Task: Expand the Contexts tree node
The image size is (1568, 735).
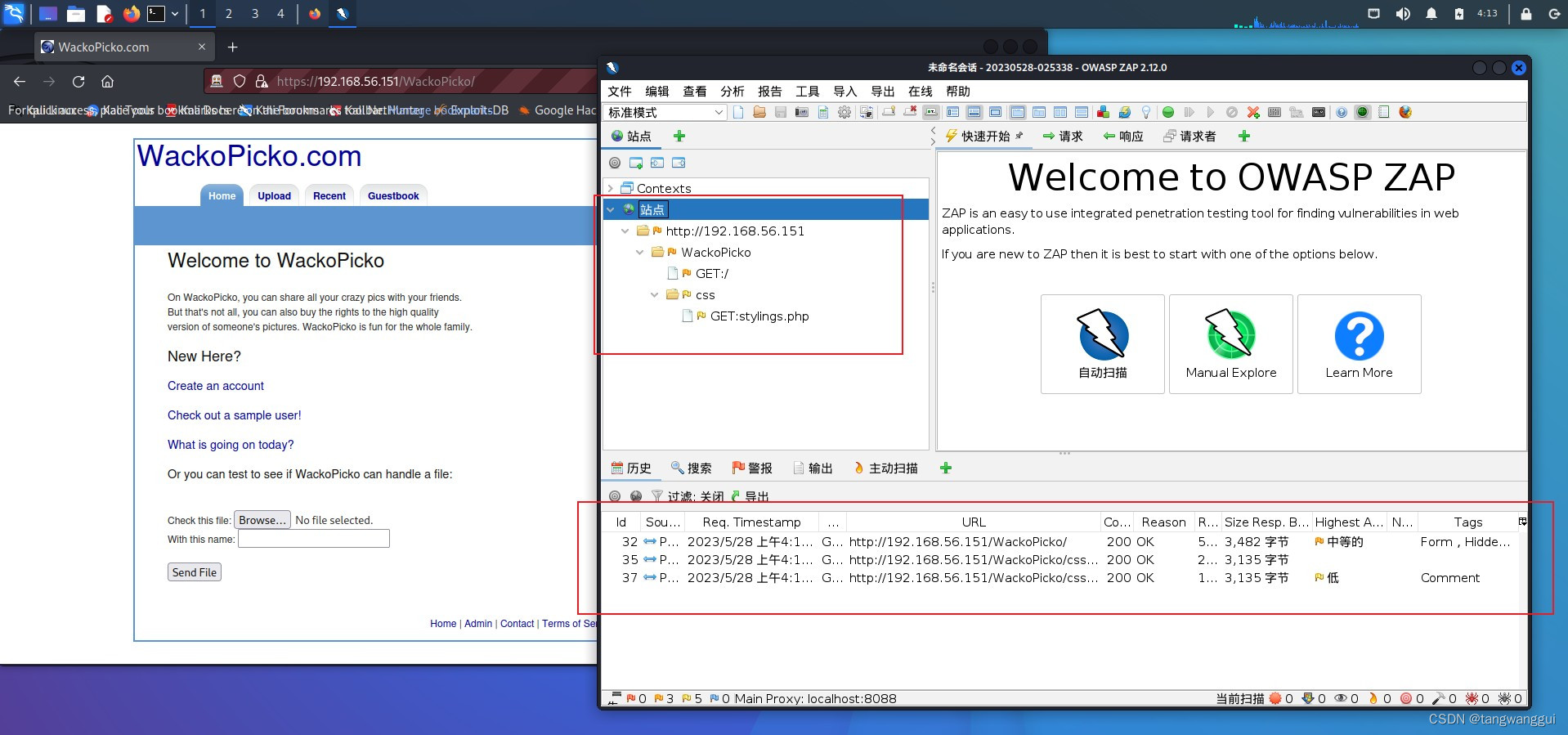Action: [610, 188]
